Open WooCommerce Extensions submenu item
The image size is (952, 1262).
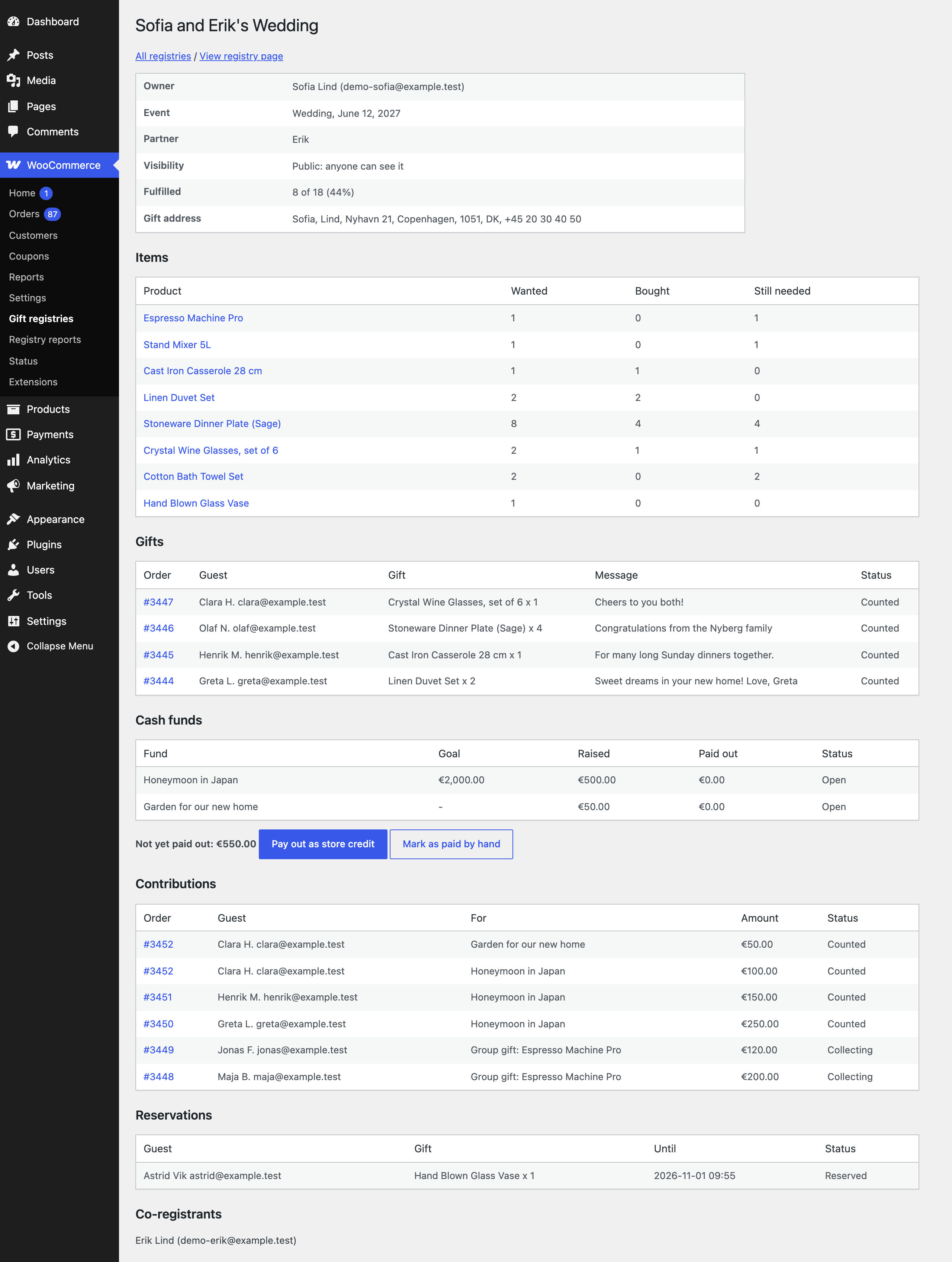(33, 382)
